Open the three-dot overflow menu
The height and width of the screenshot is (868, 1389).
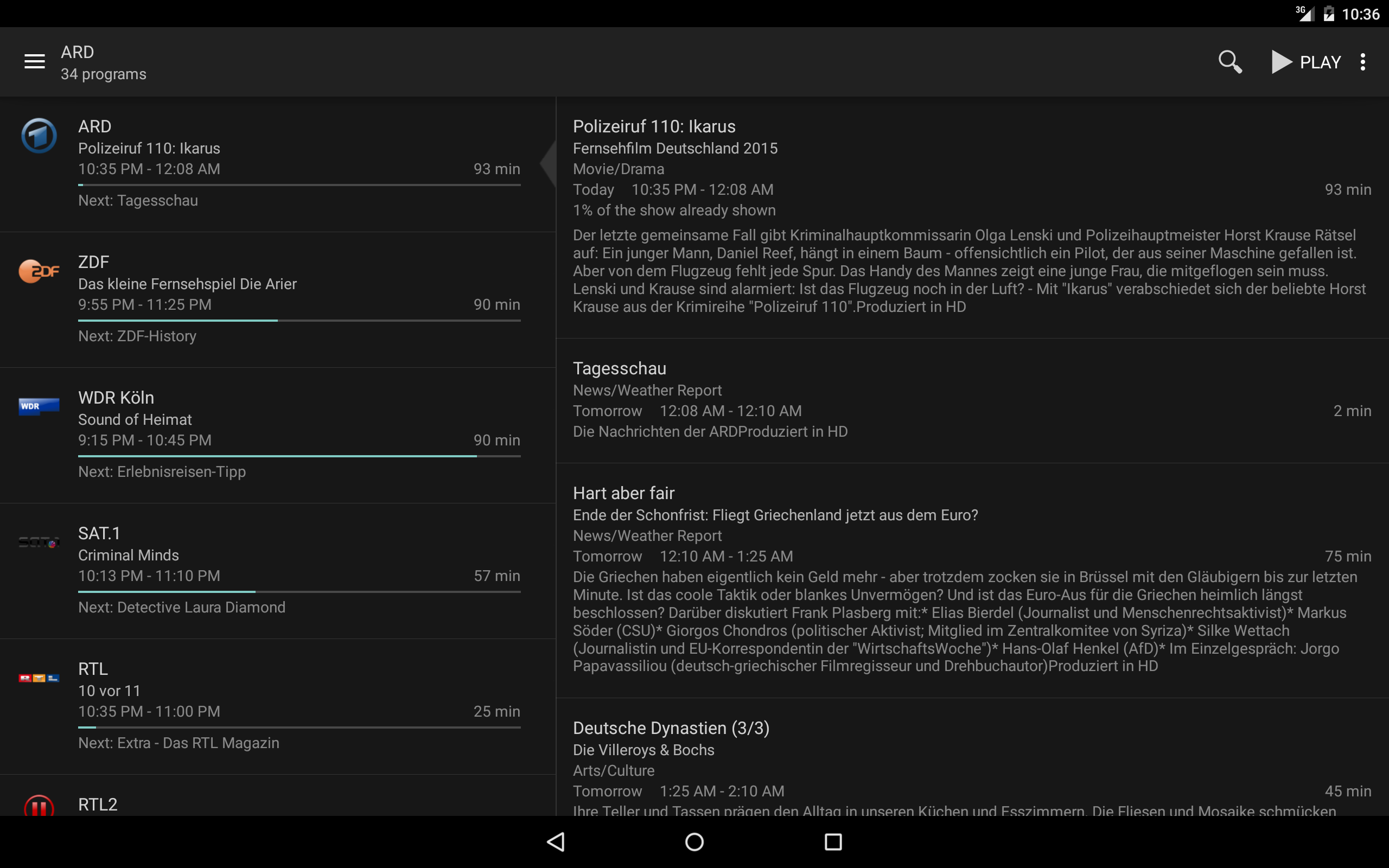coord(1362,61)
